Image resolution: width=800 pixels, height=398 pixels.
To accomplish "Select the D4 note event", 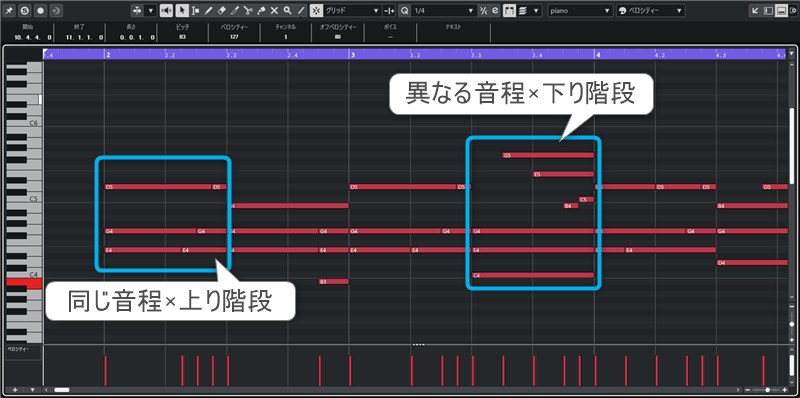I will click(x=752, y=263).
